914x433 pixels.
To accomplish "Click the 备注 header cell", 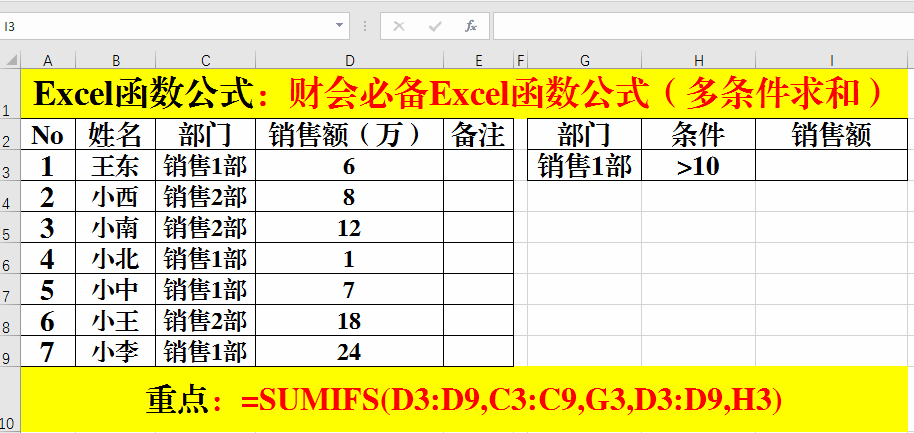I will (479, 134).
